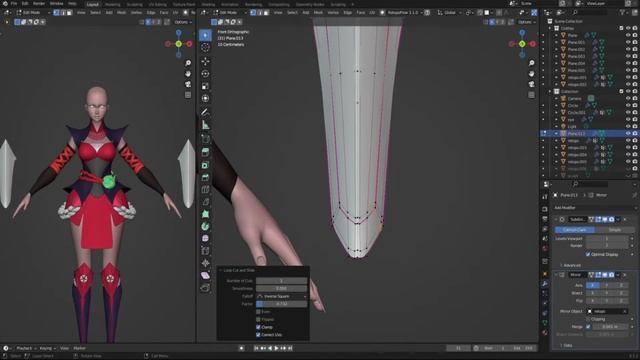This screenshot has height=360, width=640.
Task: Click the zoom magnifier in right viewport
Action: pyautogui.click(x=531, y=63)
